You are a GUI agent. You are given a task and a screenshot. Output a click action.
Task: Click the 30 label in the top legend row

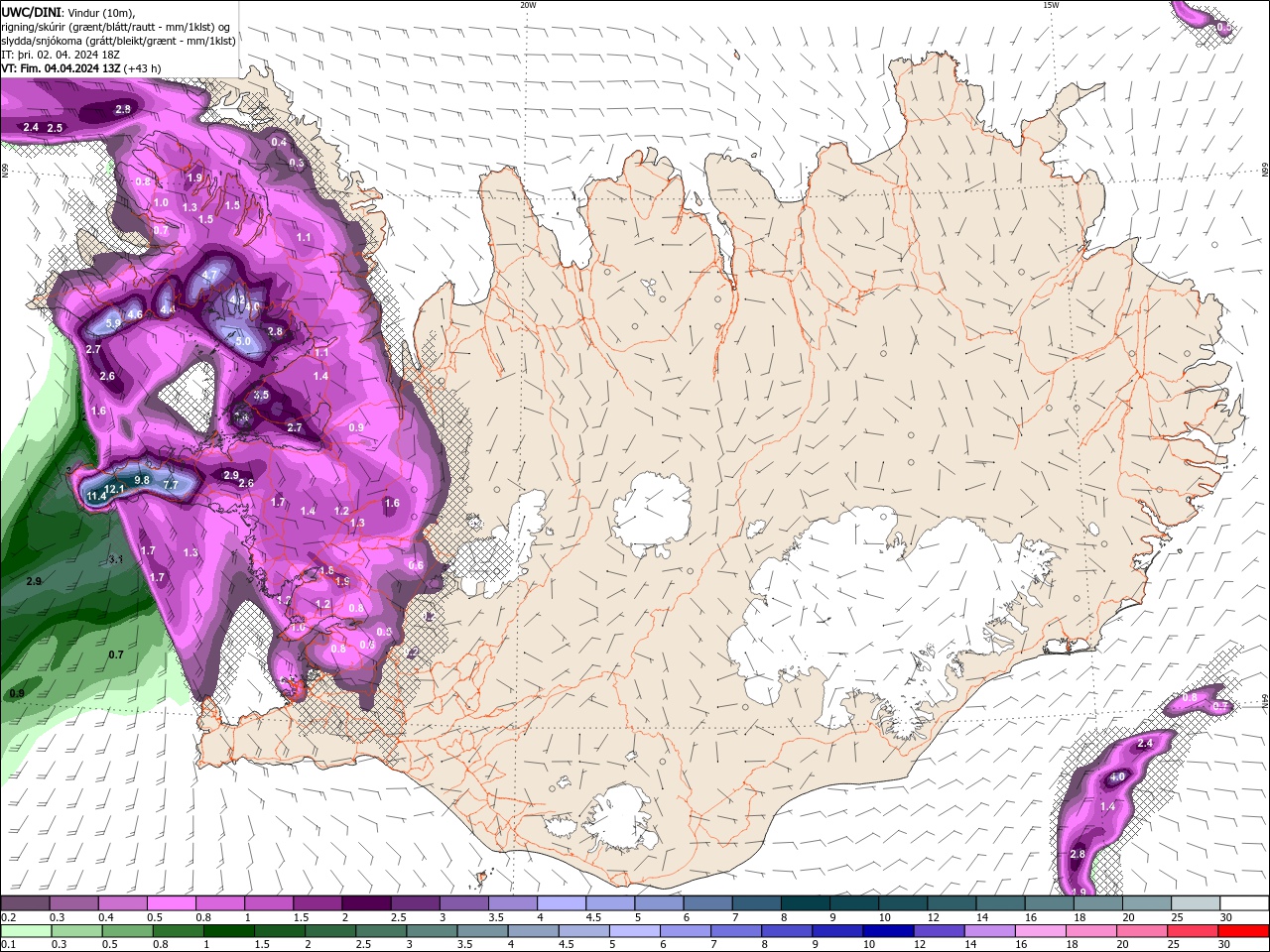pos(1225,917)
